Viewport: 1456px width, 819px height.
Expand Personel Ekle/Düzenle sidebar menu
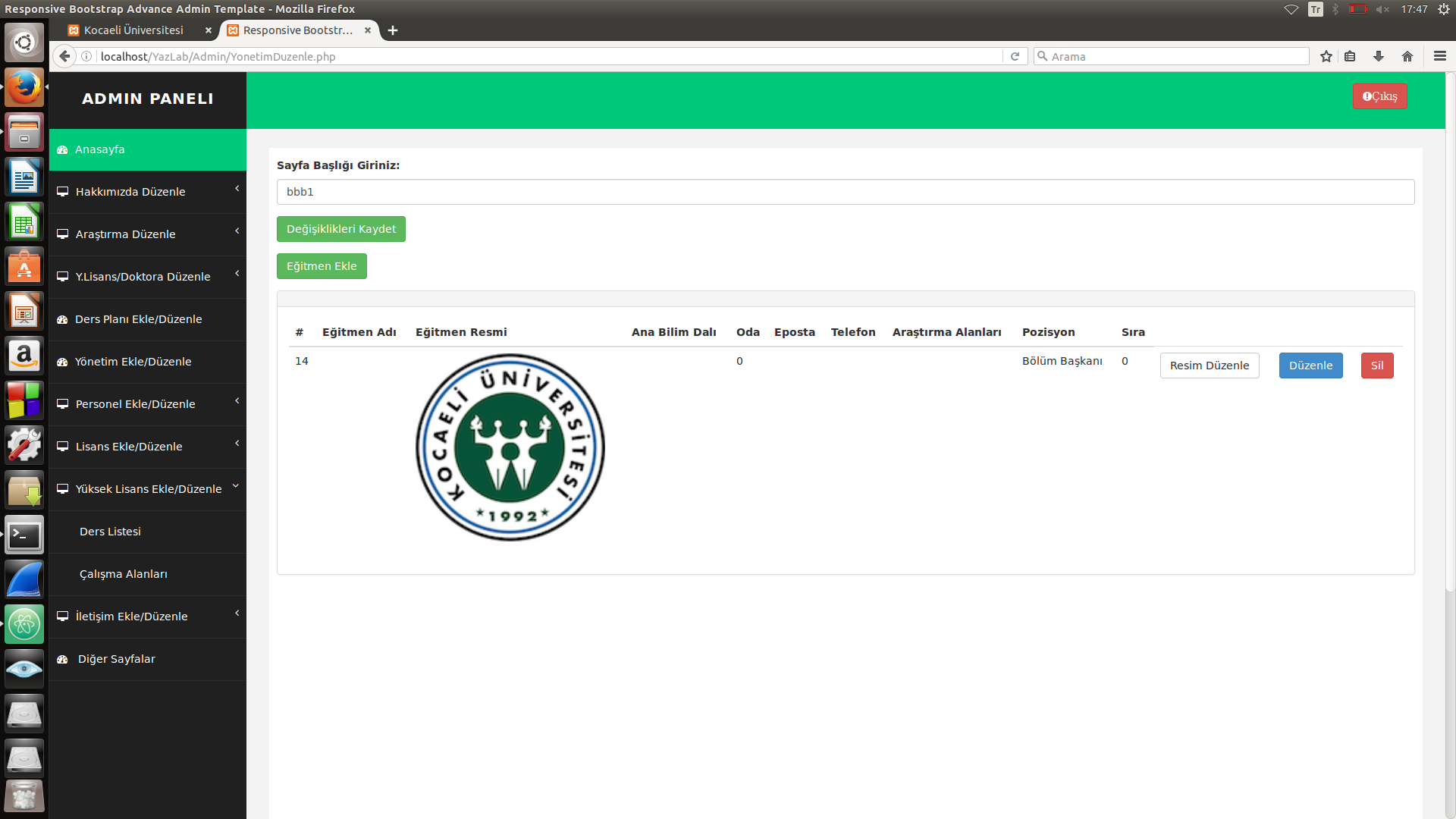pos(148,404)
